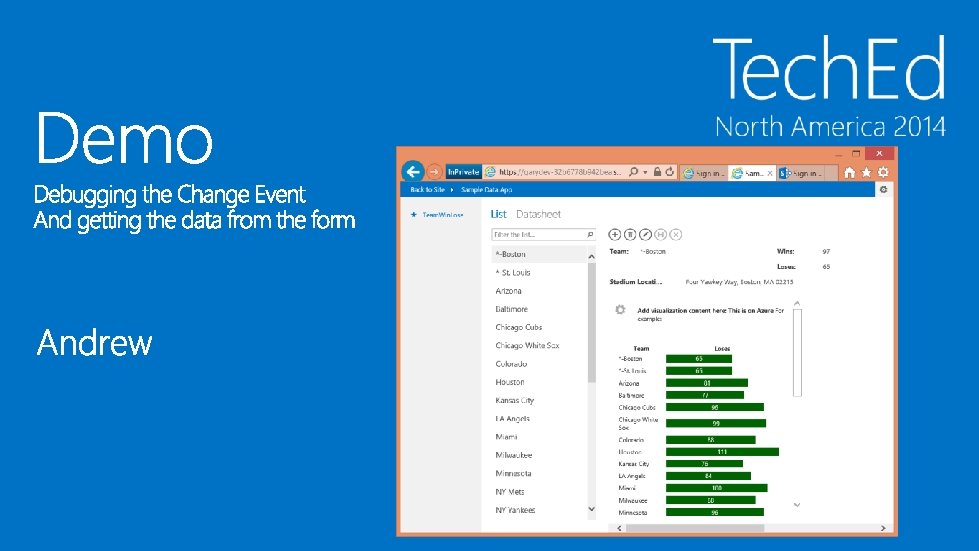Click the Sample Data App breadcrumb
The height and width of the screenshot is (551, 979).
(486, 190)
